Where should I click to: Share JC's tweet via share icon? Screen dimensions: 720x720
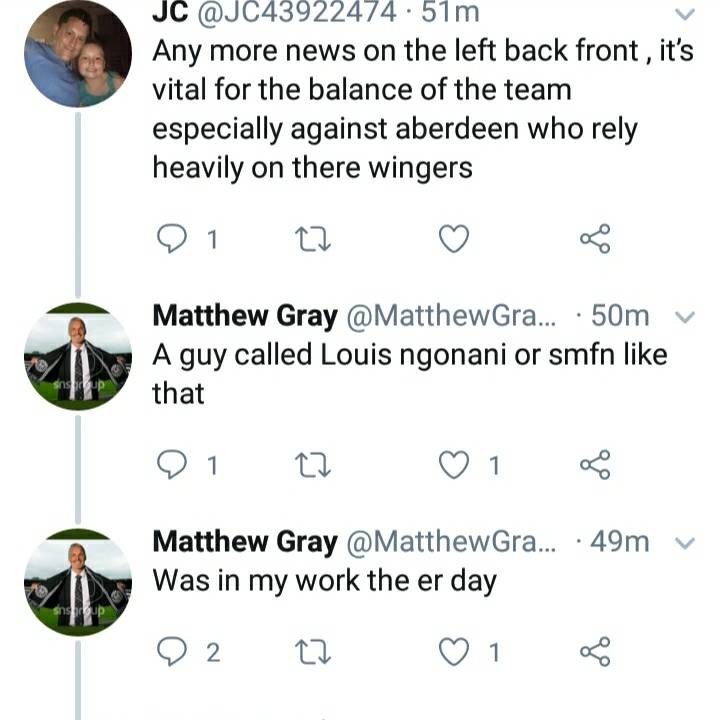[x=595, y=239]
